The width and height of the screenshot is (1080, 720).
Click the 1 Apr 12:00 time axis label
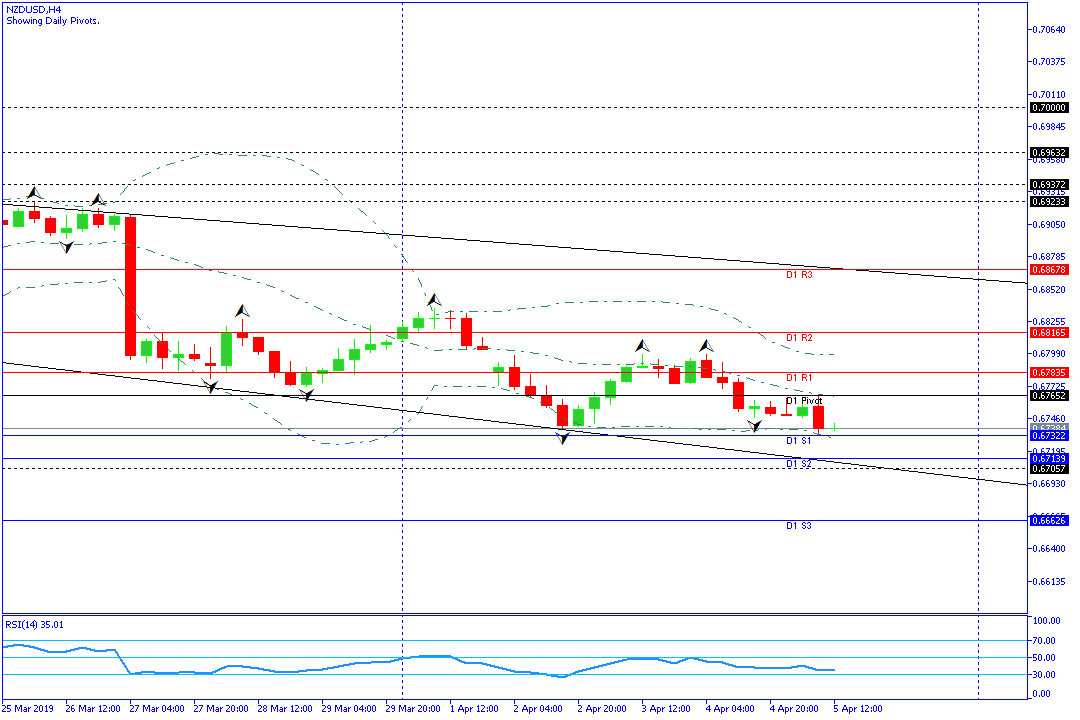(x=473, y=709)
